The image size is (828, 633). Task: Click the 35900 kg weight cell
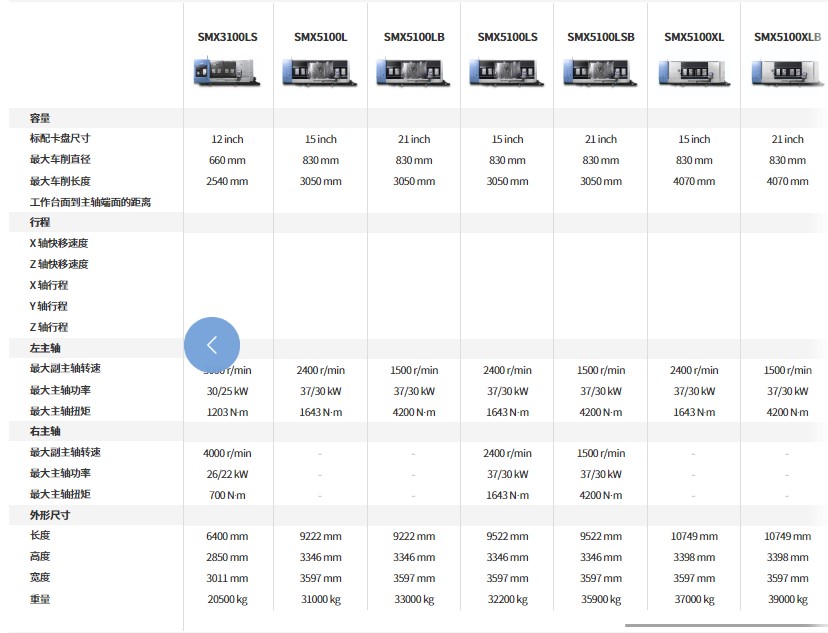click(x=601, y=600)
